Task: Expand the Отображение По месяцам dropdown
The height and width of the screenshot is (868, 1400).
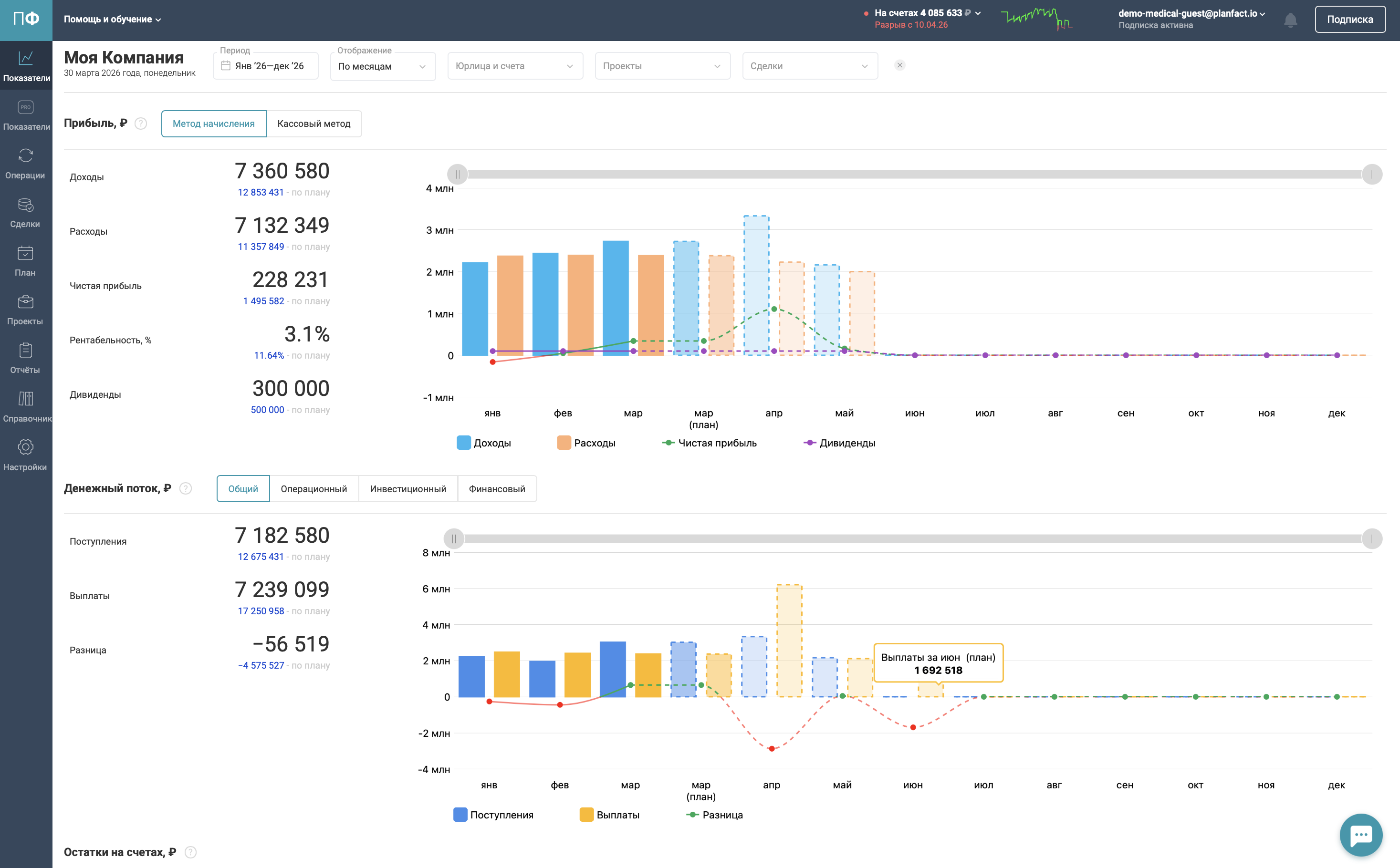Action: click(382, 67)
